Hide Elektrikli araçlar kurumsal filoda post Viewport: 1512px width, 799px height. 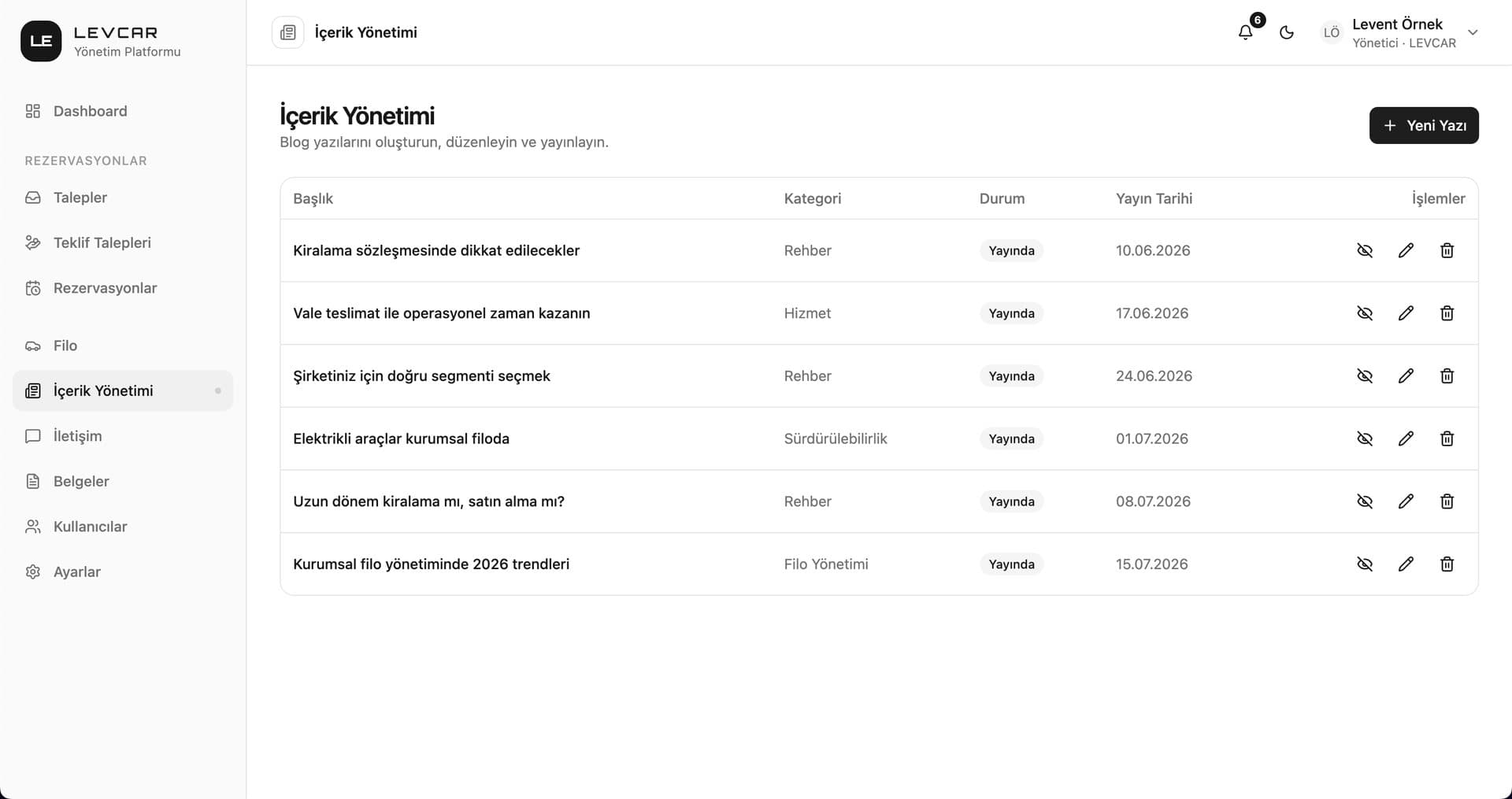click(x=1365, y=438)
